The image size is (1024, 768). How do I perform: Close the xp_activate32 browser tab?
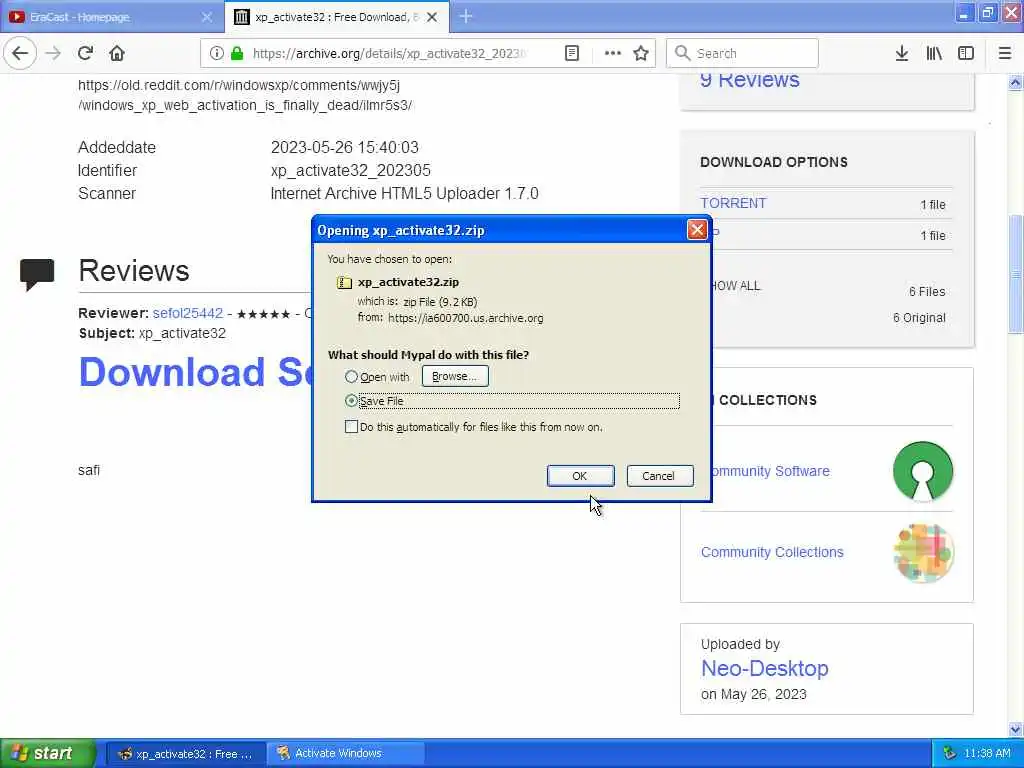pos(432,17)
